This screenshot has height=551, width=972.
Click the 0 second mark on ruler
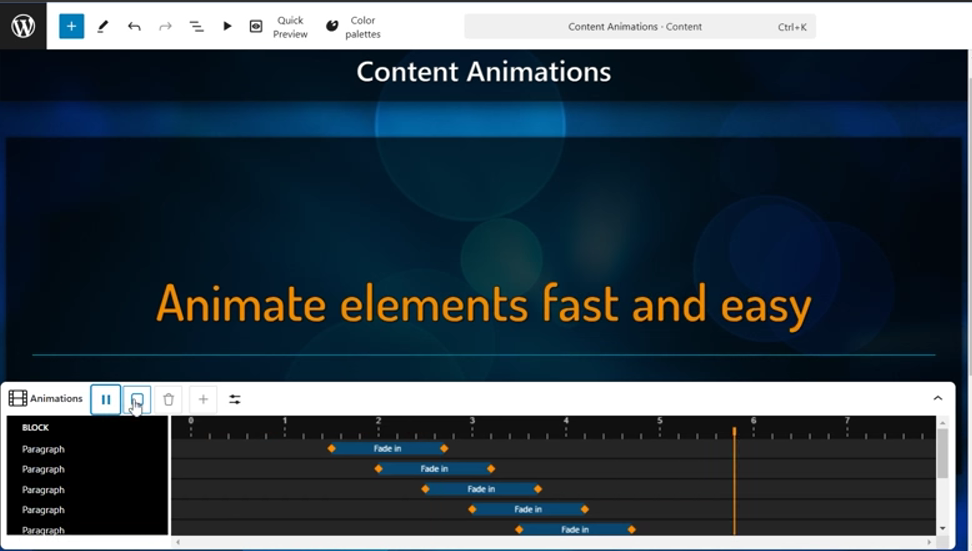(191, 421)
